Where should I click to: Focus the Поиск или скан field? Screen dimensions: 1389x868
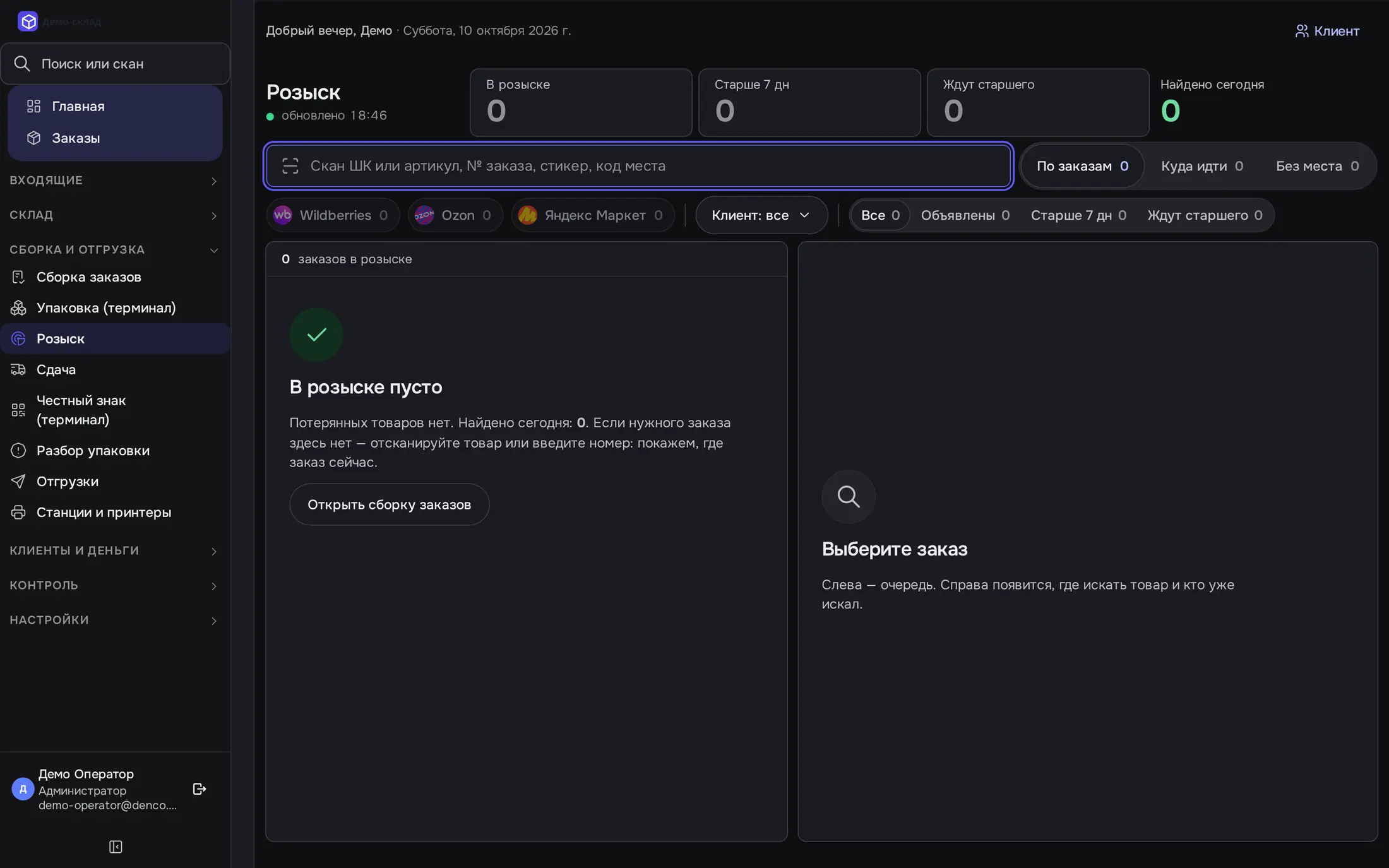tap(116, 64)
